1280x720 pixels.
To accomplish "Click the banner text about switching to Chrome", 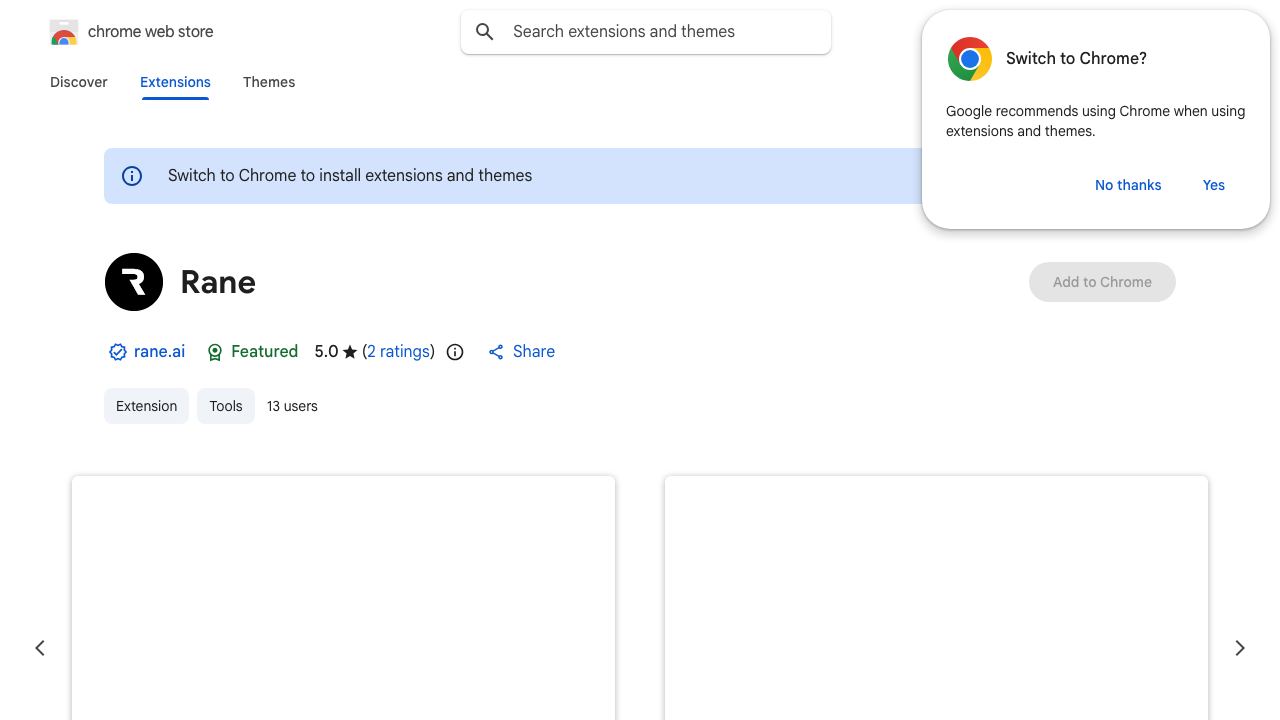I will (350, 176).
